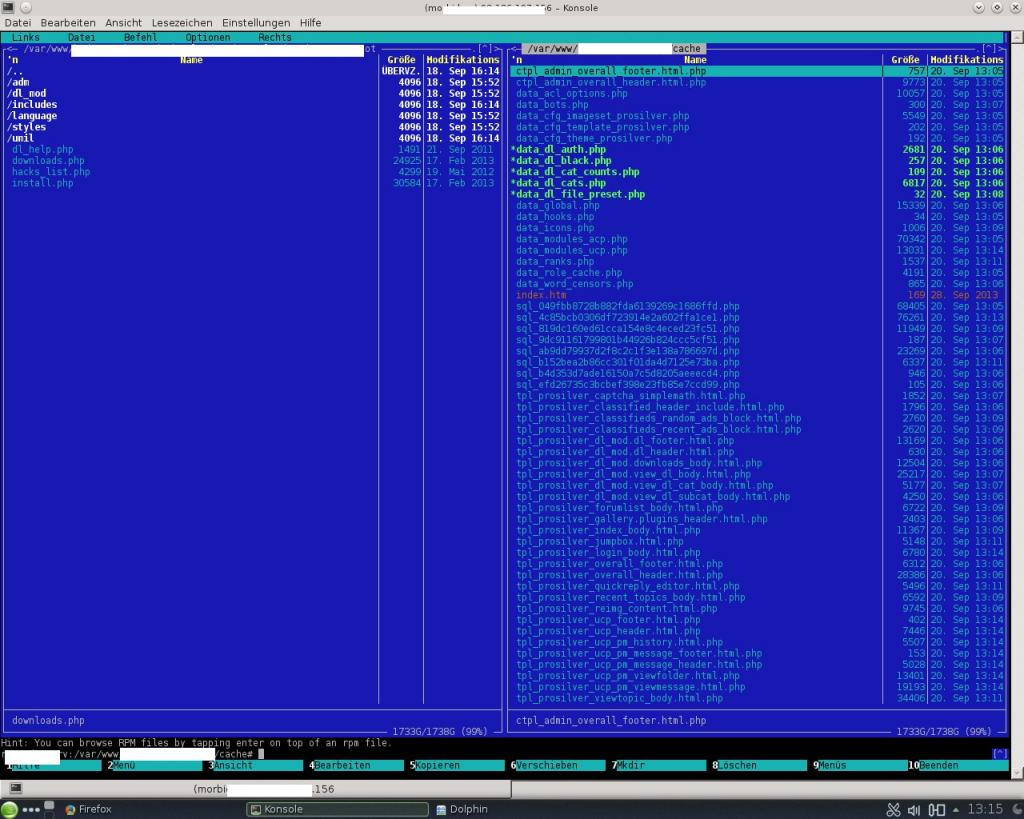Open the volume control in system tray
Image resolution: width=1024 pixels, height=819 pixels.
[x=914, y=809]
